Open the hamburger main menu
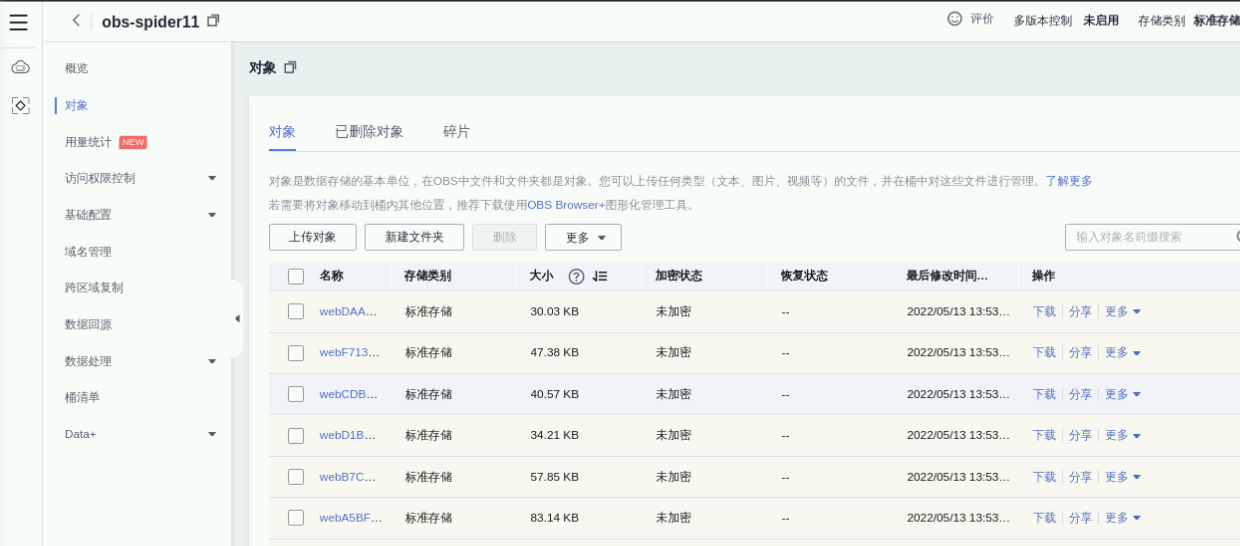Screen dimensions: 1240x546 [x=18, y=22]
